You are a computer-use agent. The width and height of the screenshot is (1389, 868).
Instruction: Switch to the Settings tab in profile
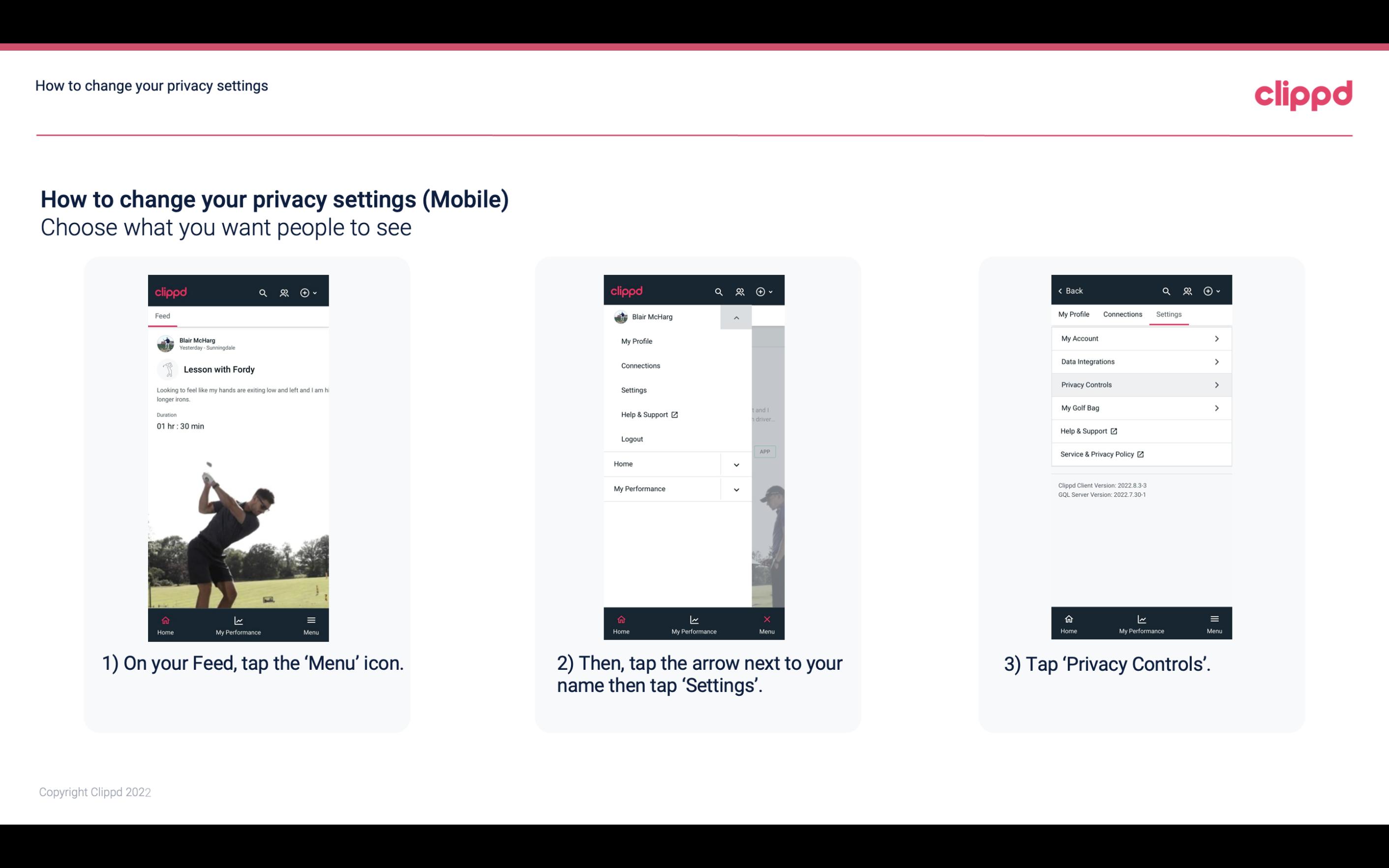point(1169,314)
